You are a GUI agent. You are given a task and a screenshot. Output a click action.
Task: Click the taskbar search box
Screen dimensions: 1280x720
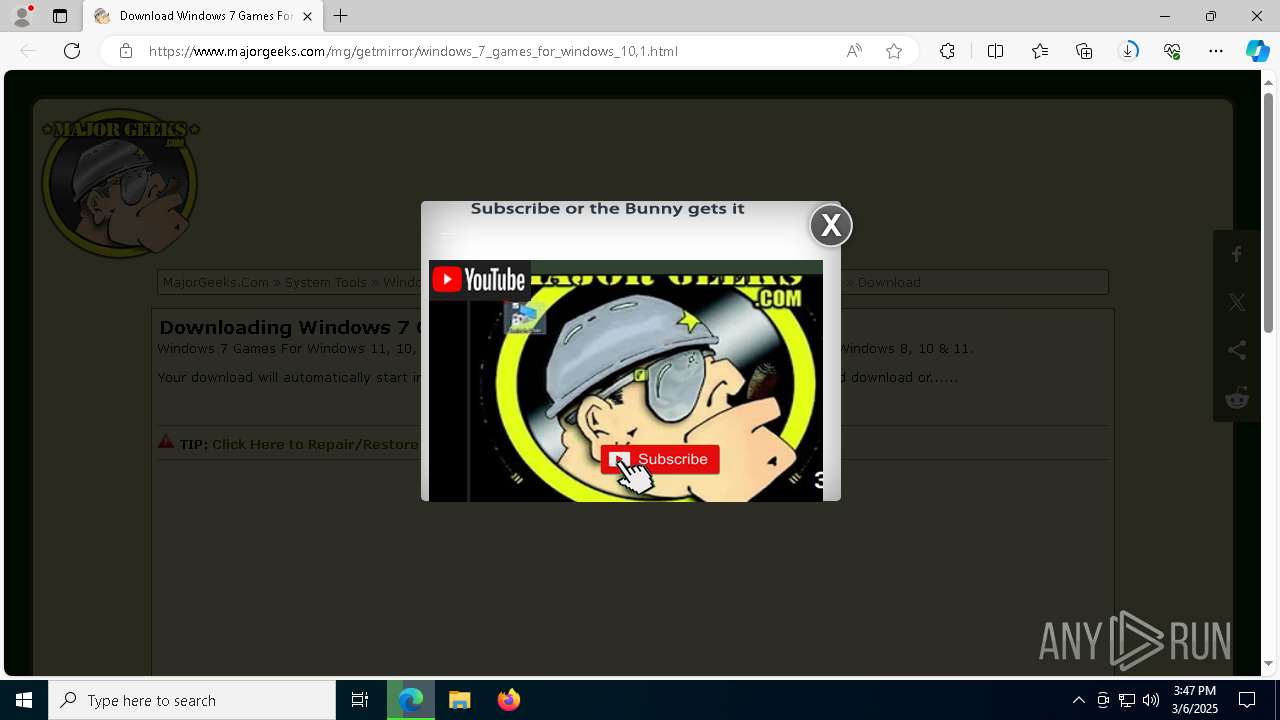point(192,700)
